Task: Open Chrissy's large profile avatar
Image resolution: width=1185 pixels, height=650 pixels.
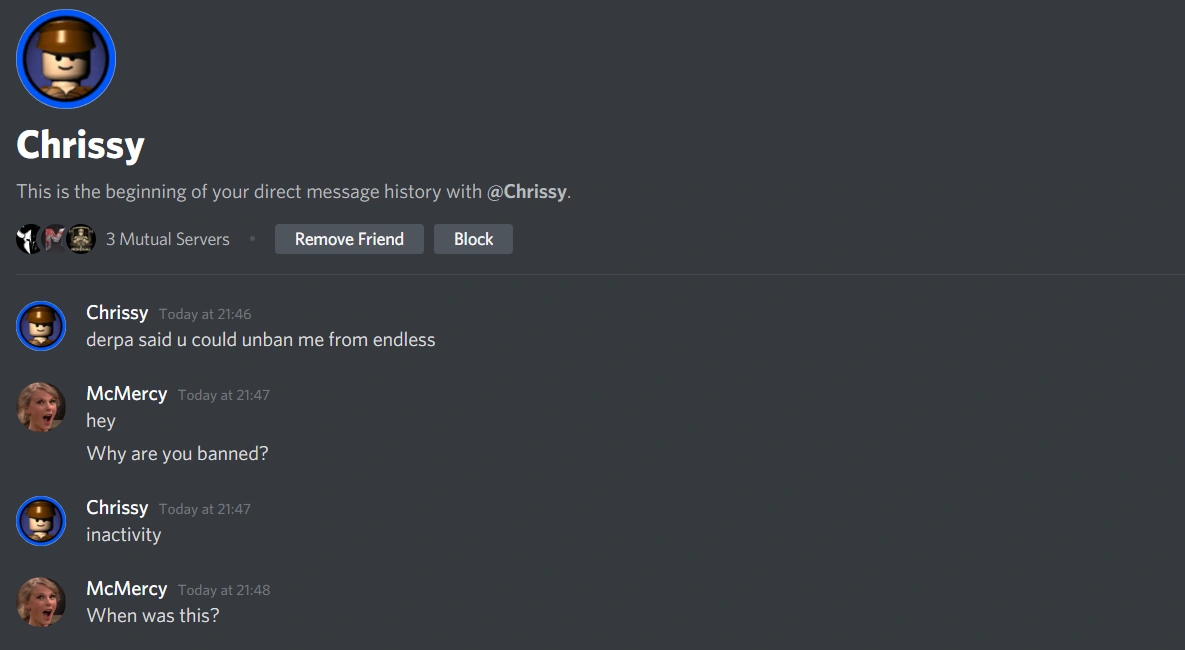Action: click(x=66, y=59)
